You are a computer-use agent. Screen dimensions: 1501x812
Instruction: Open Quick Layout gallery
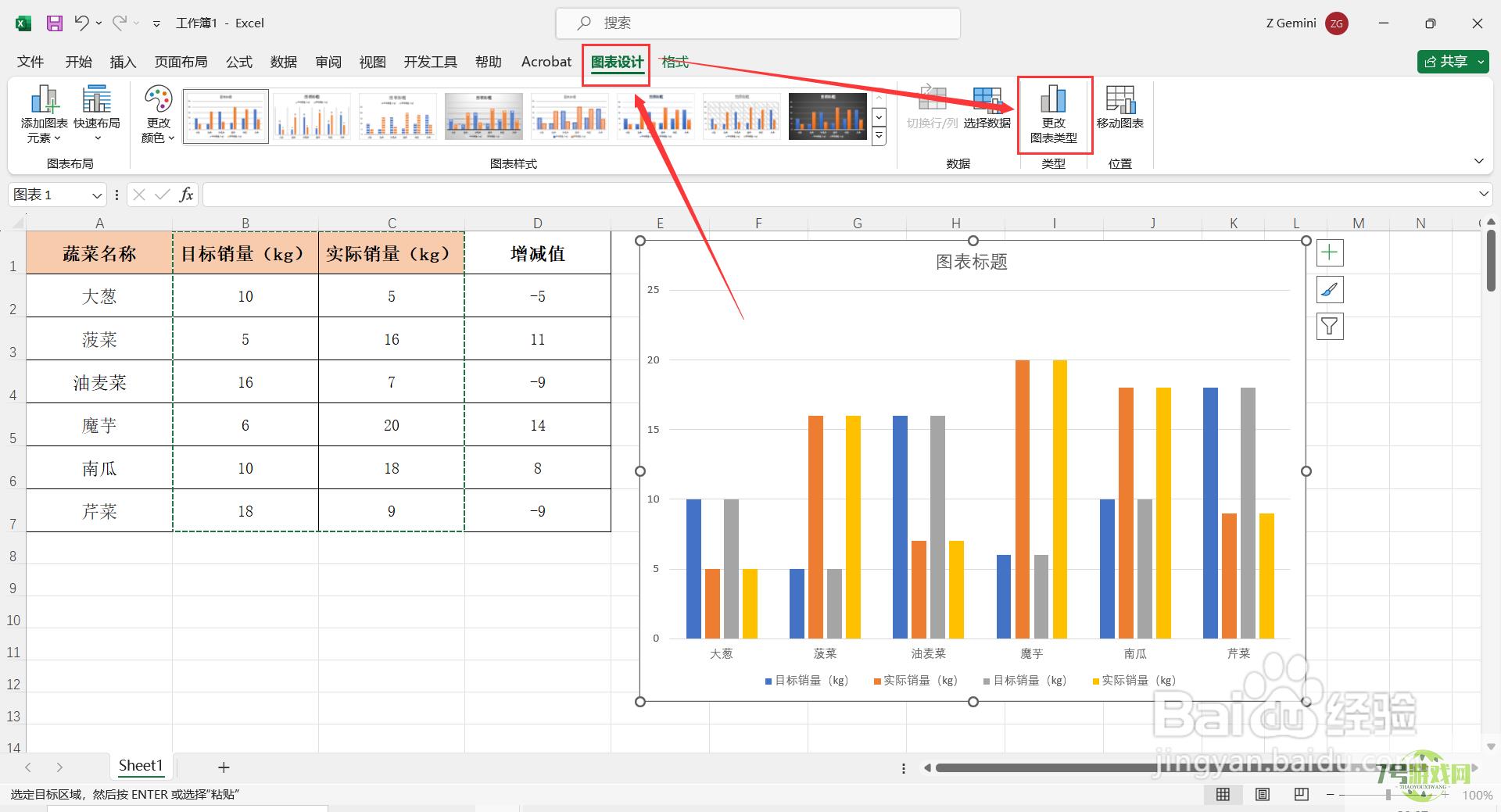click(97, 115)
